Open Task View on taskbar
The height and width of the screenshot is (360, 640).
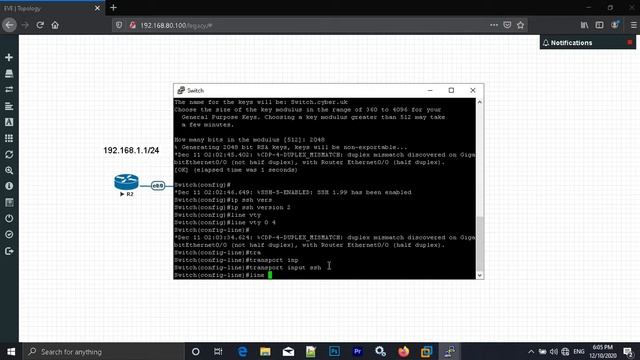218,351
